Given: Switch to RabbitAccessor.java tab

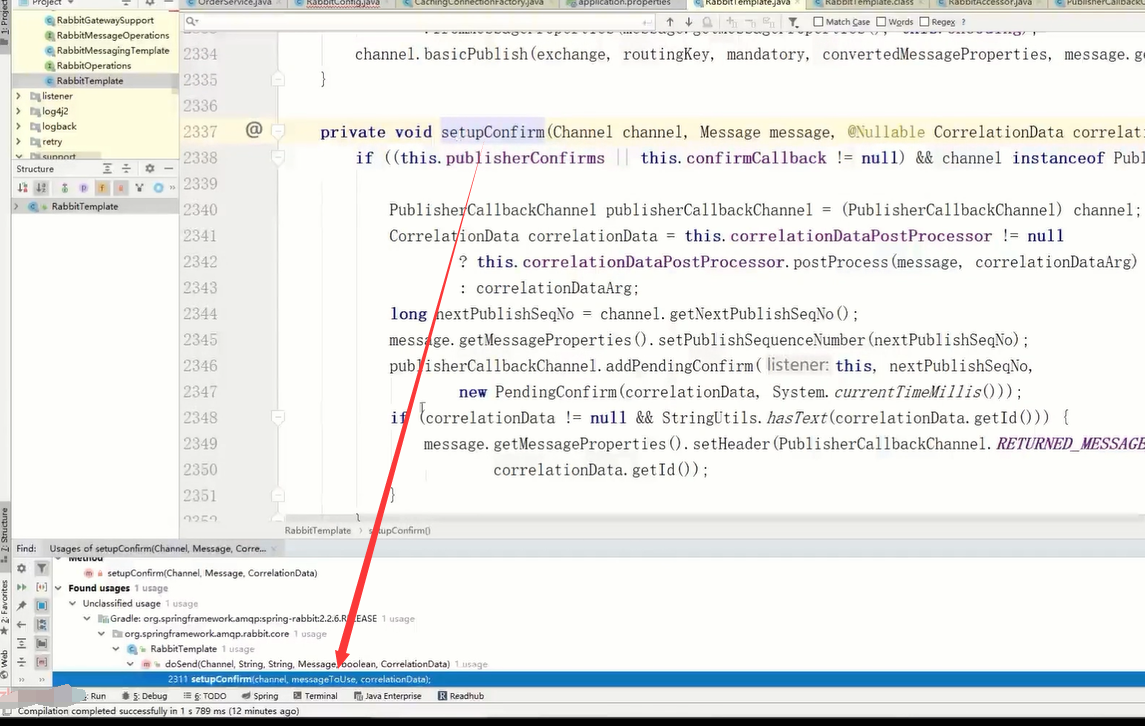Looking at the screenshot, I should click(x=989, y=4).
